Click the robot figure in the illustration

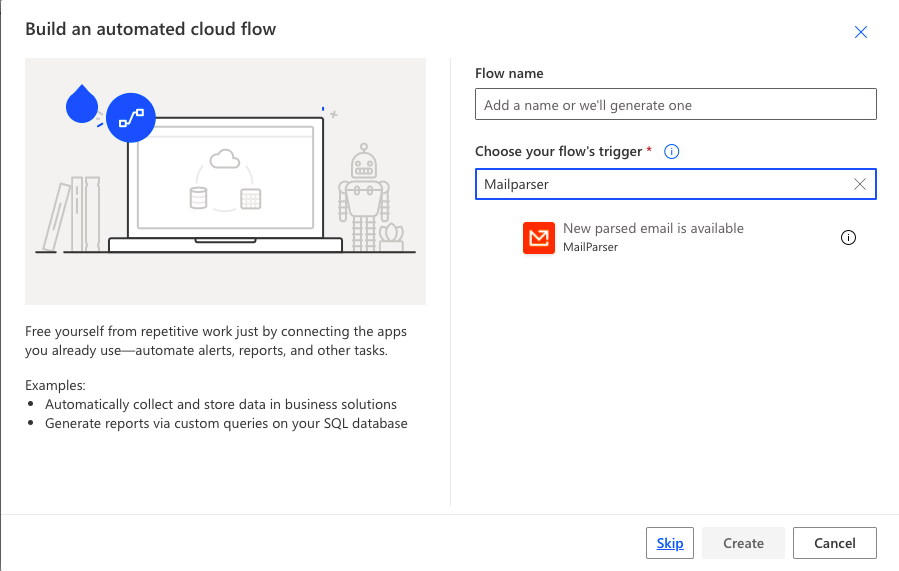[x=363, y=197]
